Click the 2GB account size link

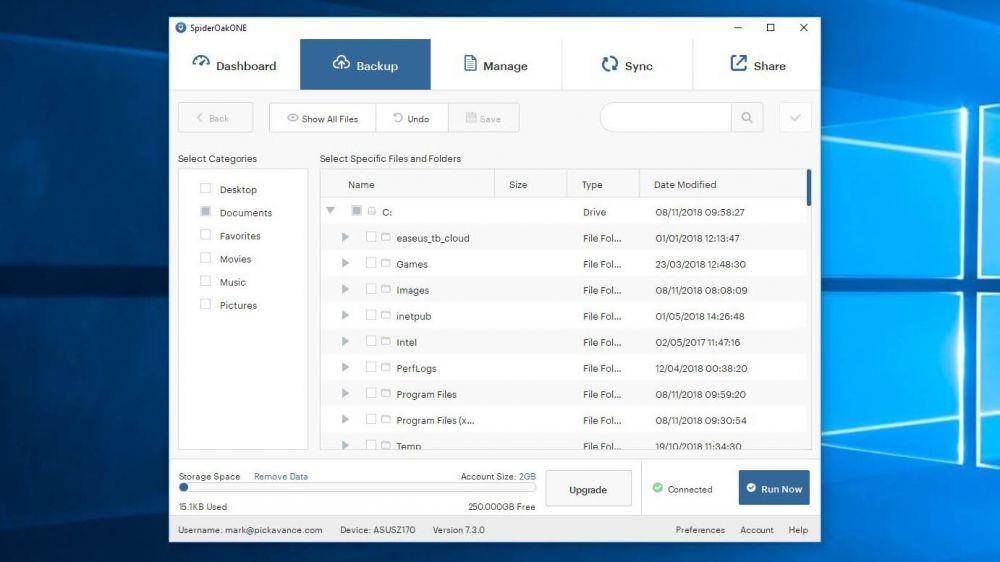527,477
